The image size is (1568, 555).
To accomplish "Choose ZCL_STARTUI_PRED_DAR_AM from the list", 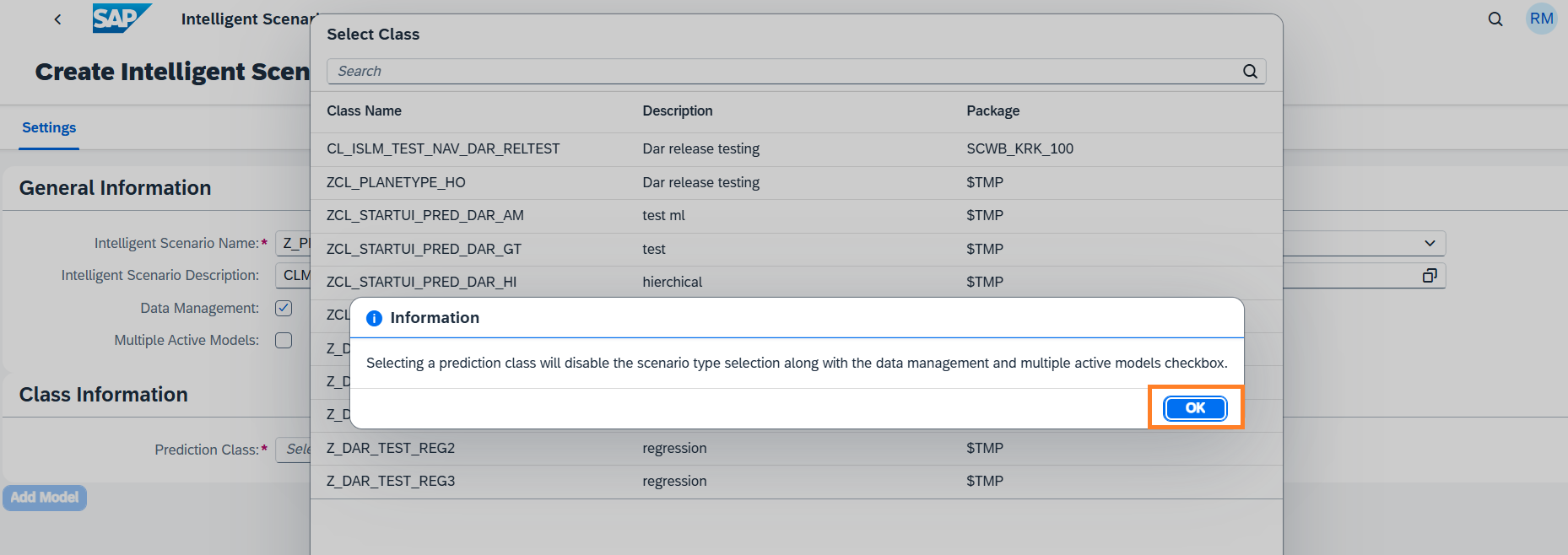I will click(x=424, y=216).
